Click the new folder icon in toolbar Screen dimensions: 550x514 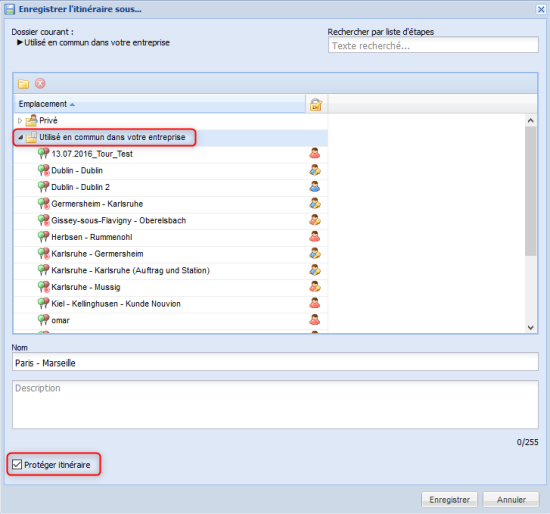click(x=24, y=84)
